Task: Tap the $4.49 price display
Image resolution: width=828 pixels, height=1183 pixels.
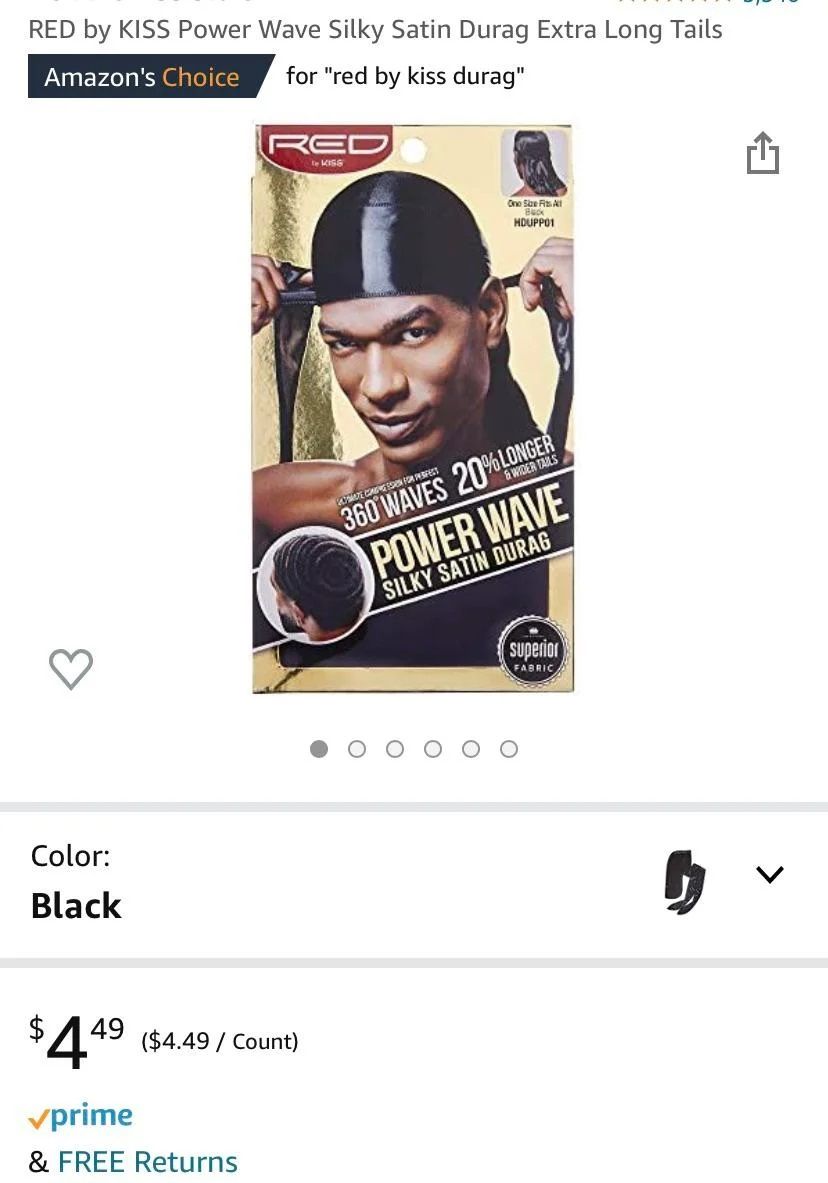Action: [x=76, y=1040]
